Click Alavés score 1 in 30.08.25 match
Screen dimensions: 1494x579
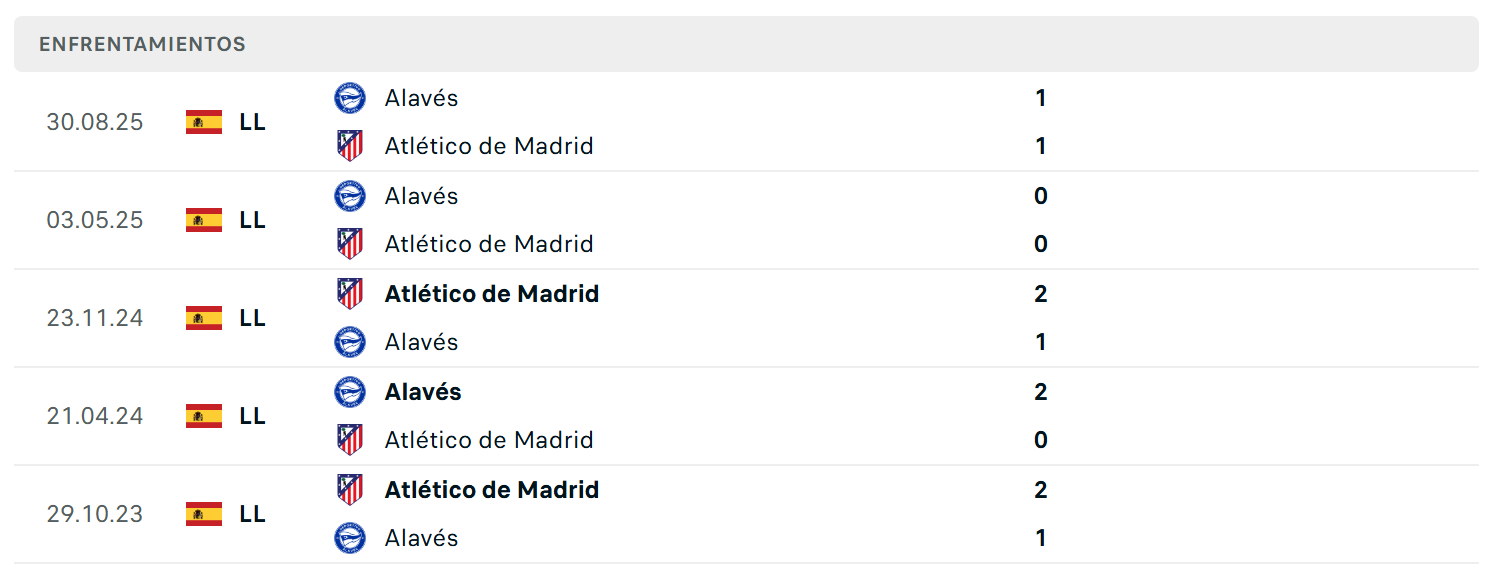point(1041,98)
